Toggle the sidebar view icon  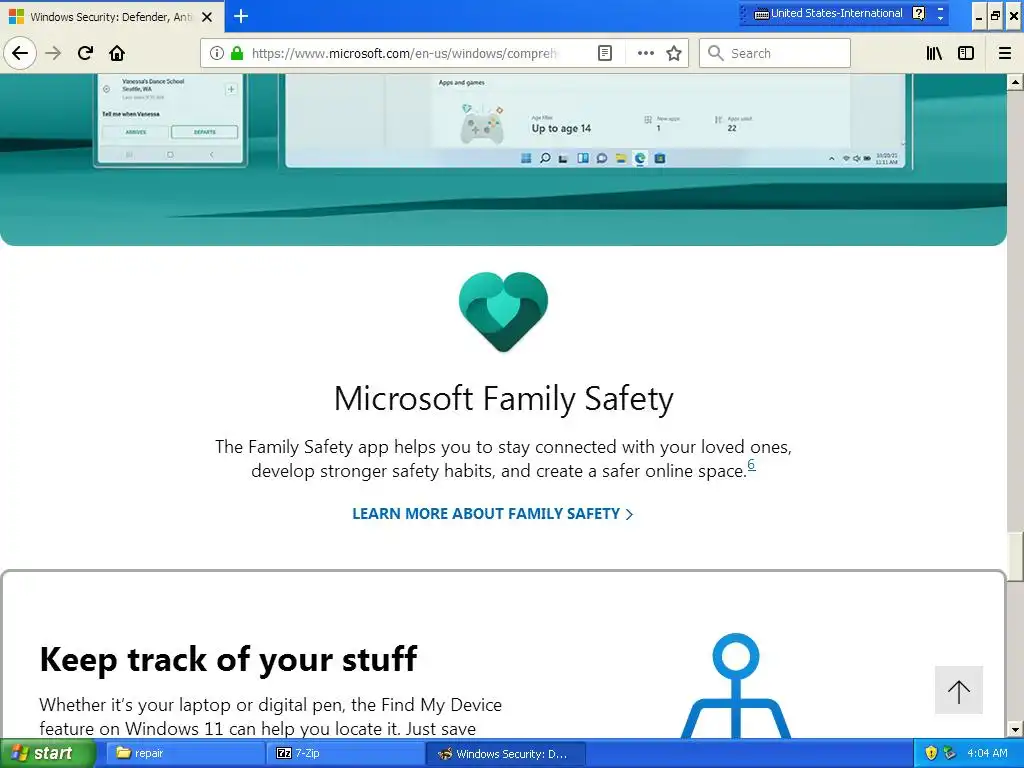966,53
